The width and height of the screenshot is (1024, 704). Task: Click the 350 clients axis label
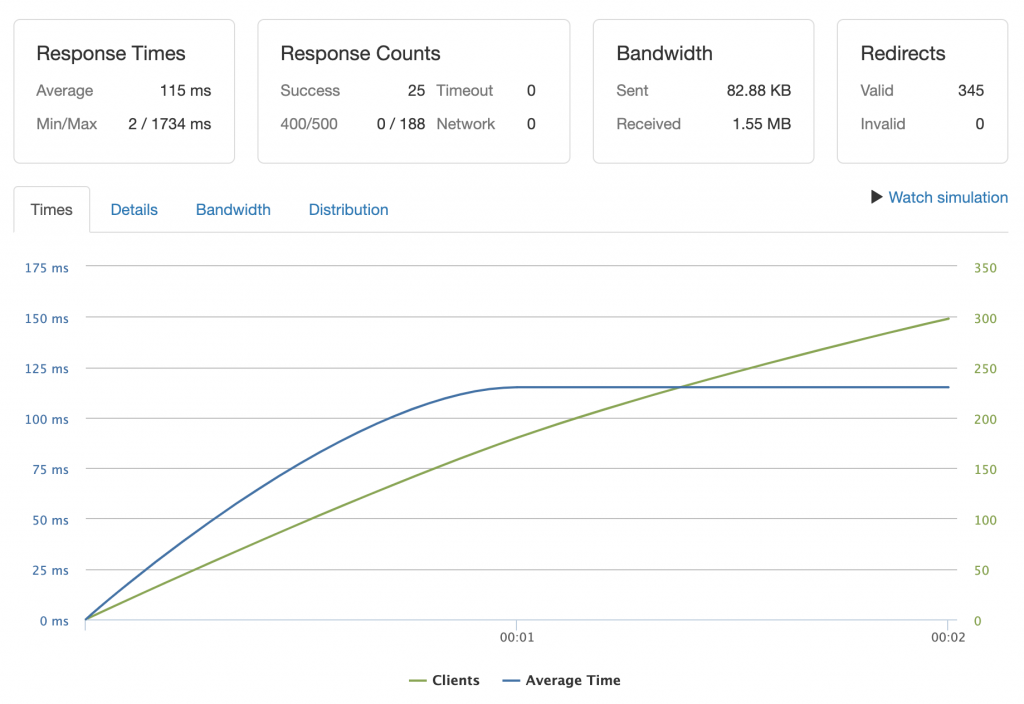point(985,268)
